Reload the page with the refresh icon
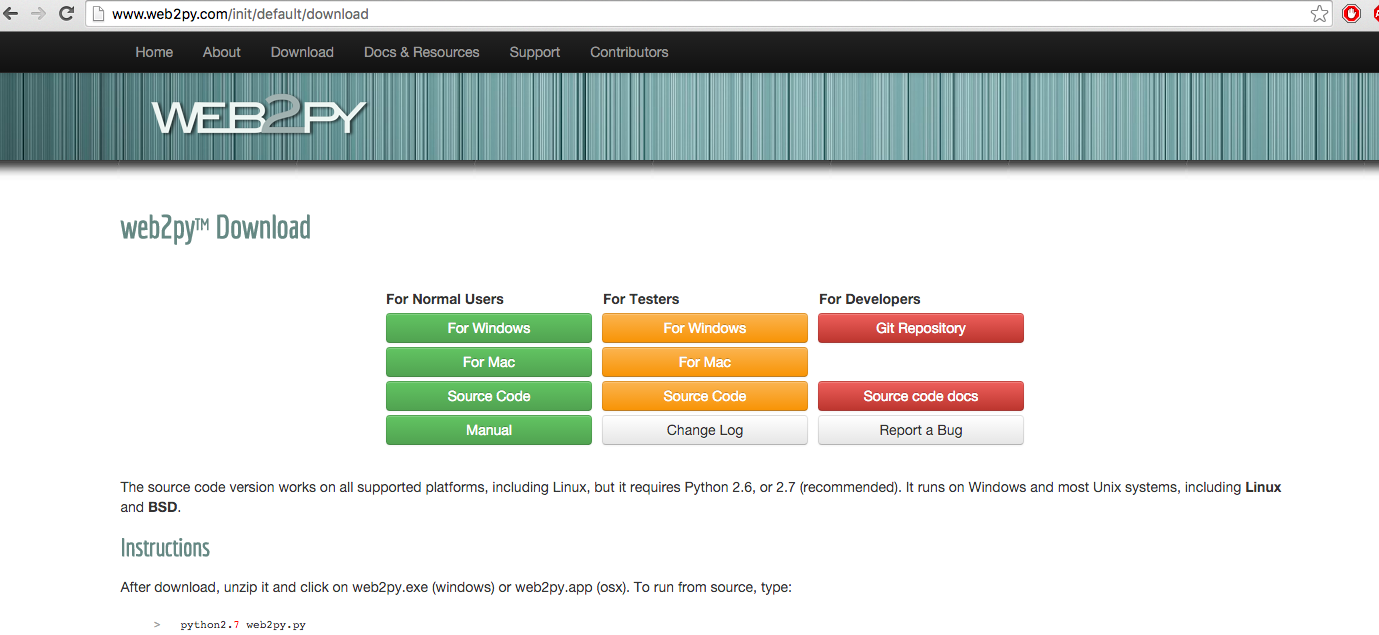The height and width of the screenshot is (635, 1379). (x=67, y=14)
